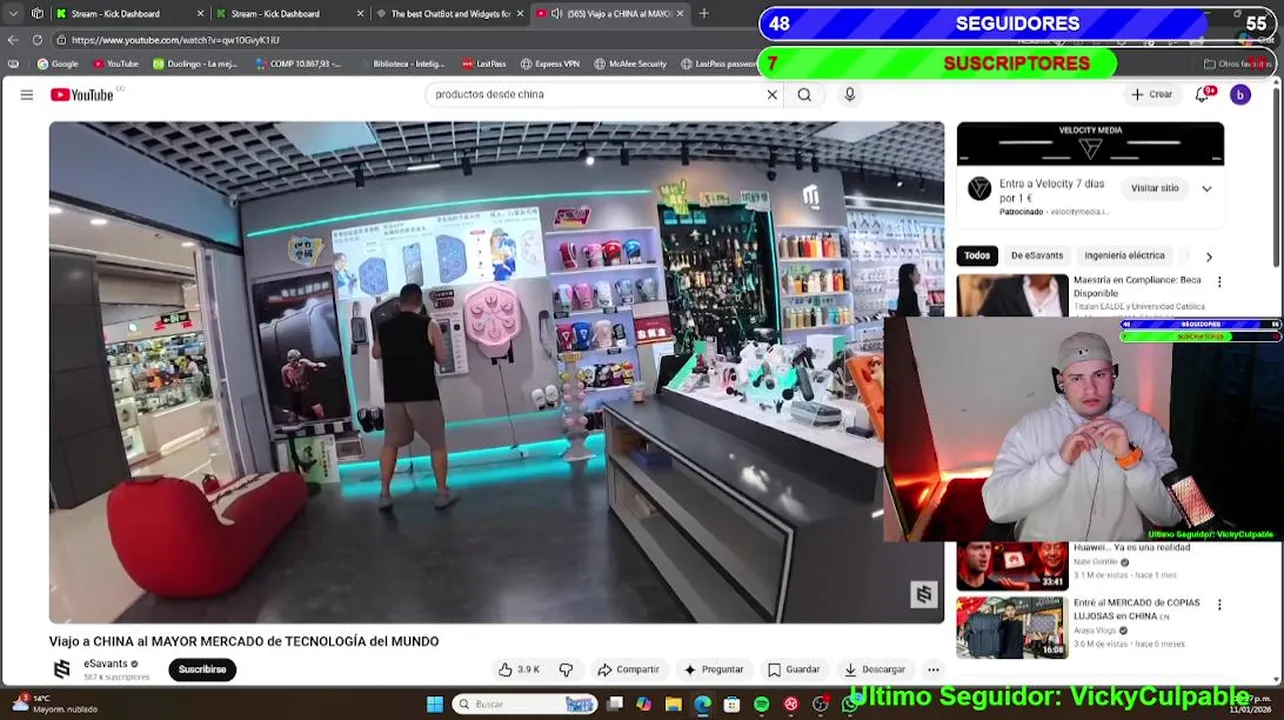
Task: Switch to the first Kick Dashboard tab
Action: coord(128,13)
